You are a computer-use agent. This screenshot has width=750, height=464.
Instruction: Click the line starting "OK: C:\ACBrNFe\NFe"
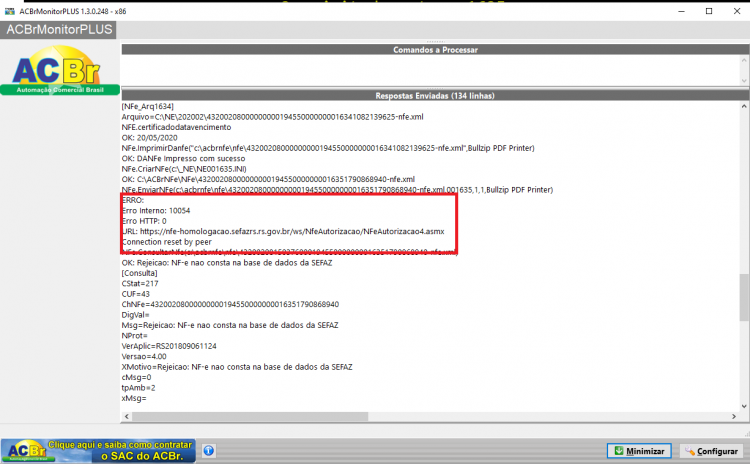point(268,179)
